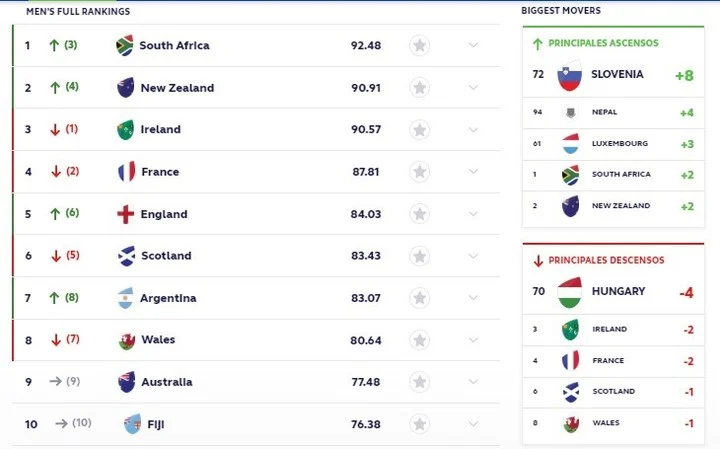
Task: Click the Argentina flag icon
Action: 125,298
